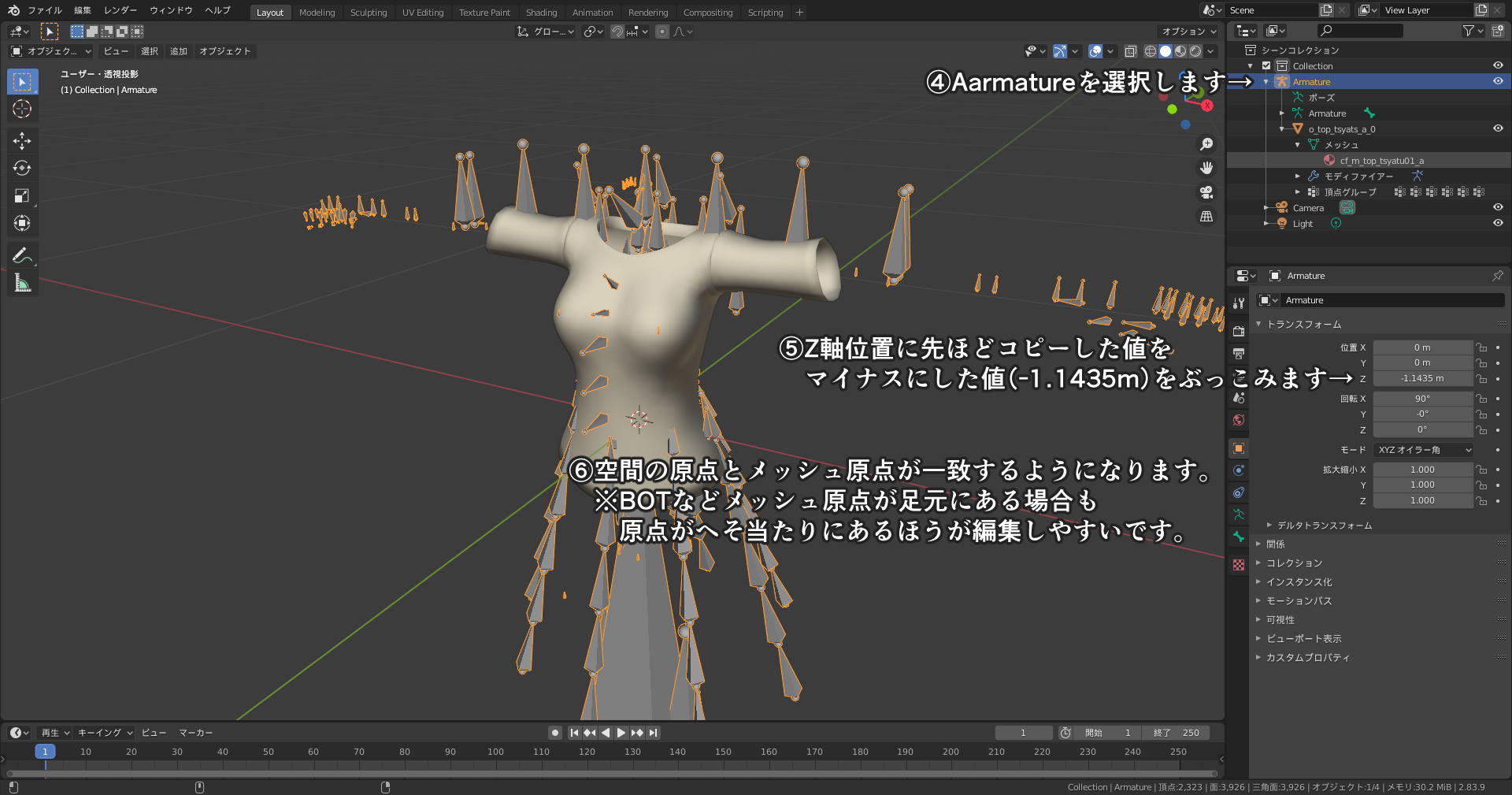Hide the Light object

(1498, 223)
